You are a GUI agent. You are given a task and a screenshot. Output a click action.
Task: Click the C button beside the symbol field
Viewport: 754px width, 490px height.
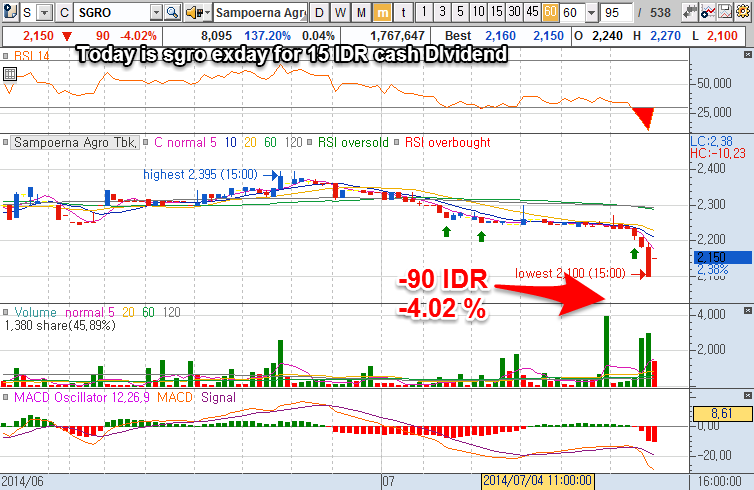tap(64, 13)
